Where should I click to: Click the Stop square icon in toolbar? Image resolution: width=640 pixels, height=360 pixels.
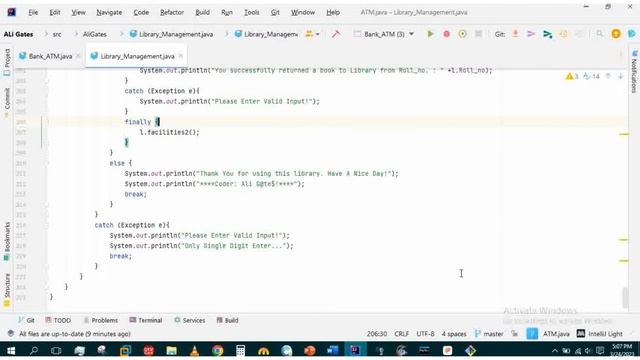[478, 34]
